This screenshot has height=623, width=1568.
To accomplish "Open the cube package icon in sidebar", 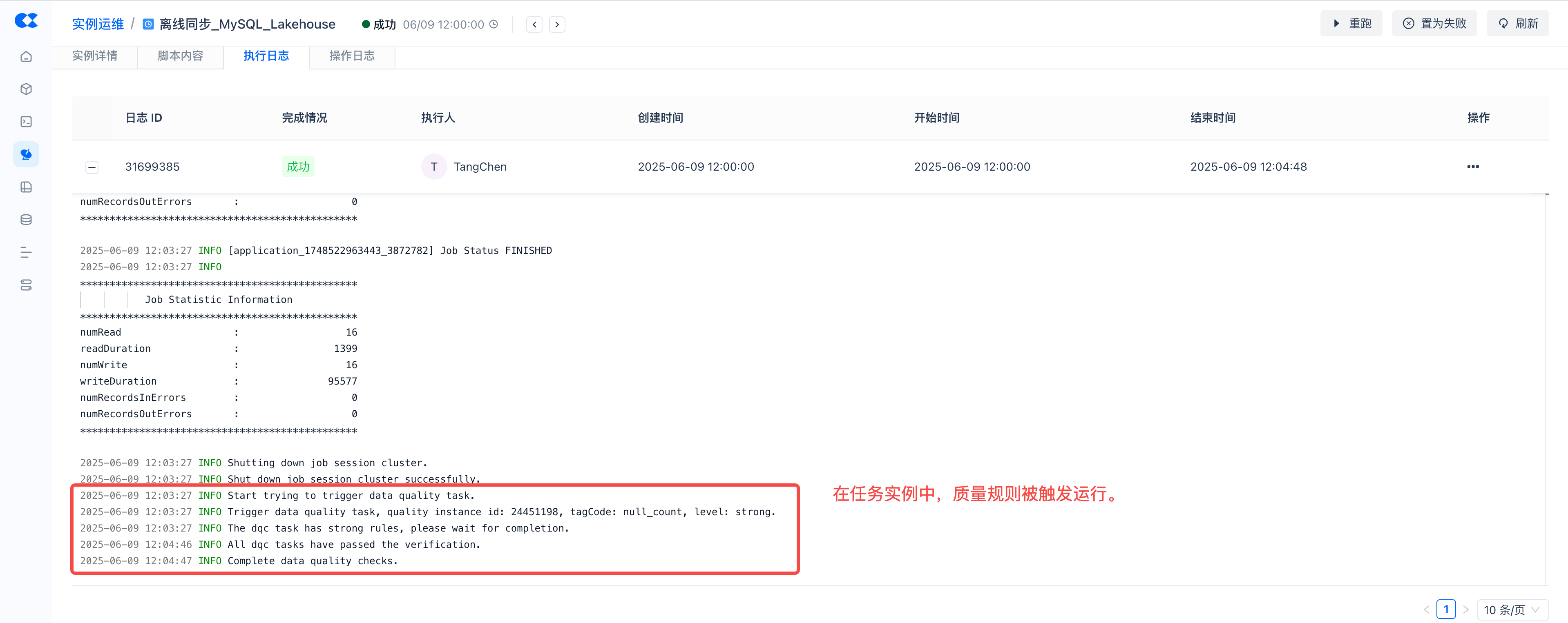I will 26,89.
